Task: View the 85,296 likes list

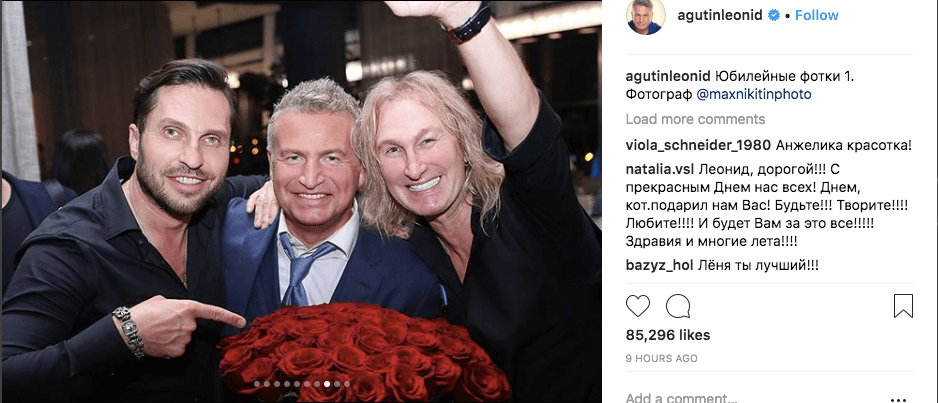Action: pyautogui.click(x=668, y=335)
